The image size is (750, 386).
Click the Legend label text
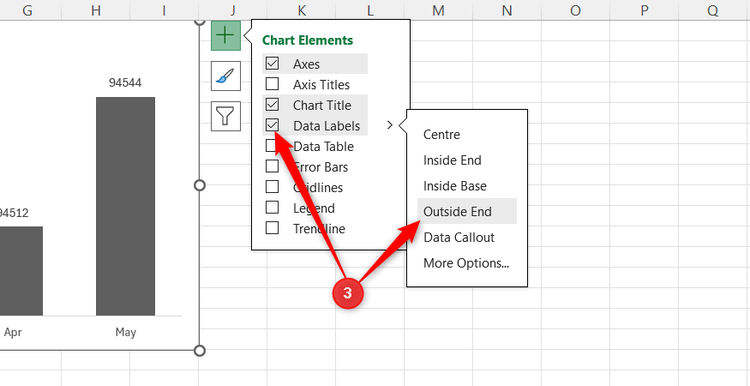click(x=314, y=208)
